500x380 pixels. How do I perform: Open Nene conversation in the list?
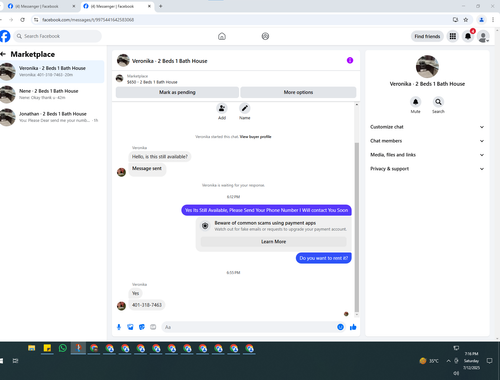(x=52, y=94)
